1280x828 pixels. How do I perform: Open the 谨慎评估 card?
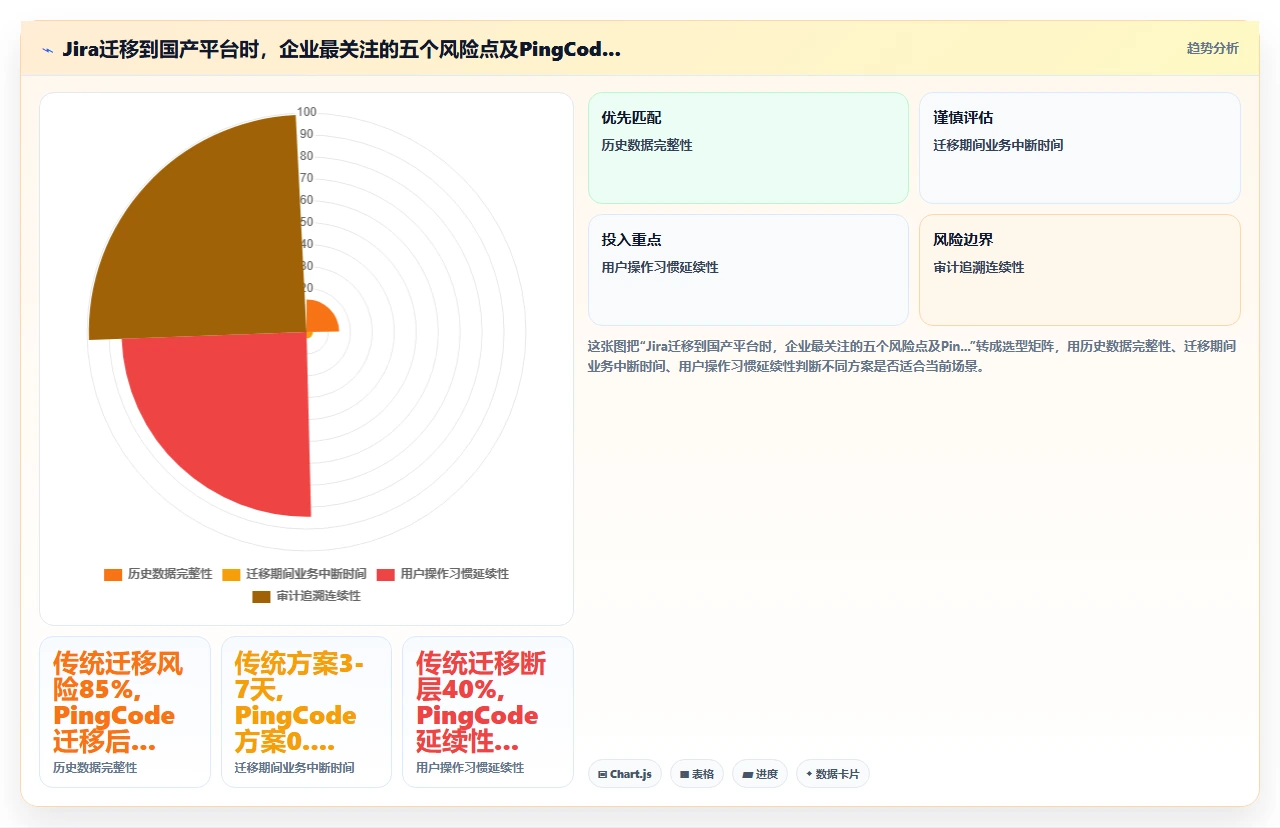pos(1080,148)
